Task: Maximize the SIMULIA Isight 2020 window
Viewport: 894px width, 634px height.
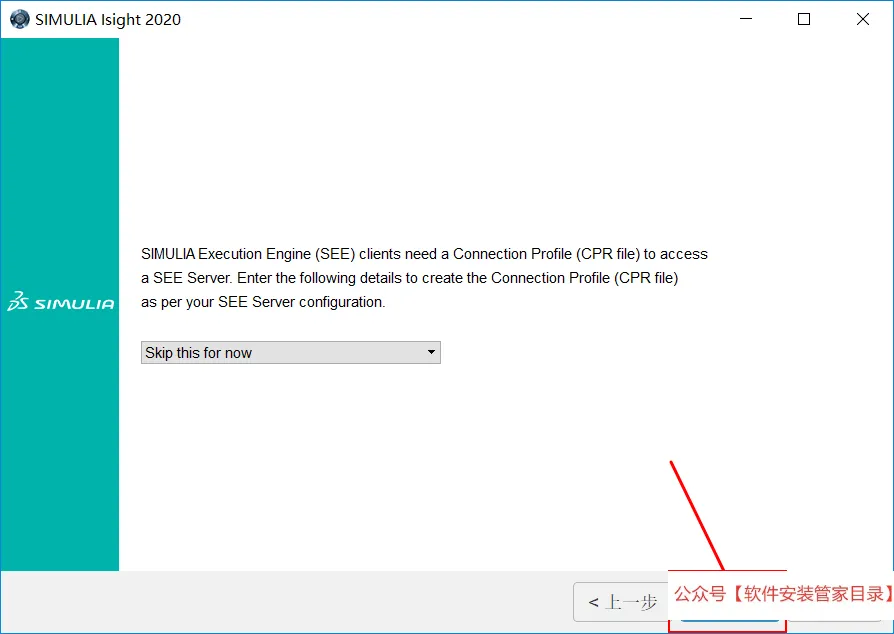Action: coord(804,19)
